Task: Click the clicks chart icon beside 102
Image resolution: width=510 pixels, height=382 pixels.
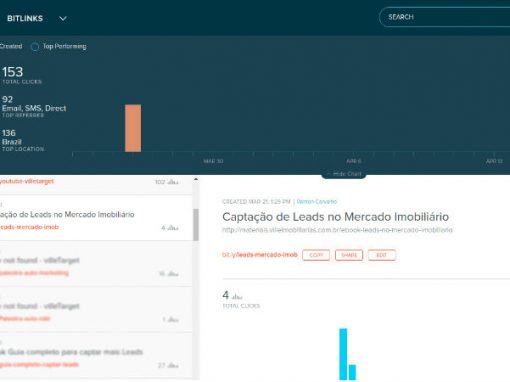Action: click(173, 182)
